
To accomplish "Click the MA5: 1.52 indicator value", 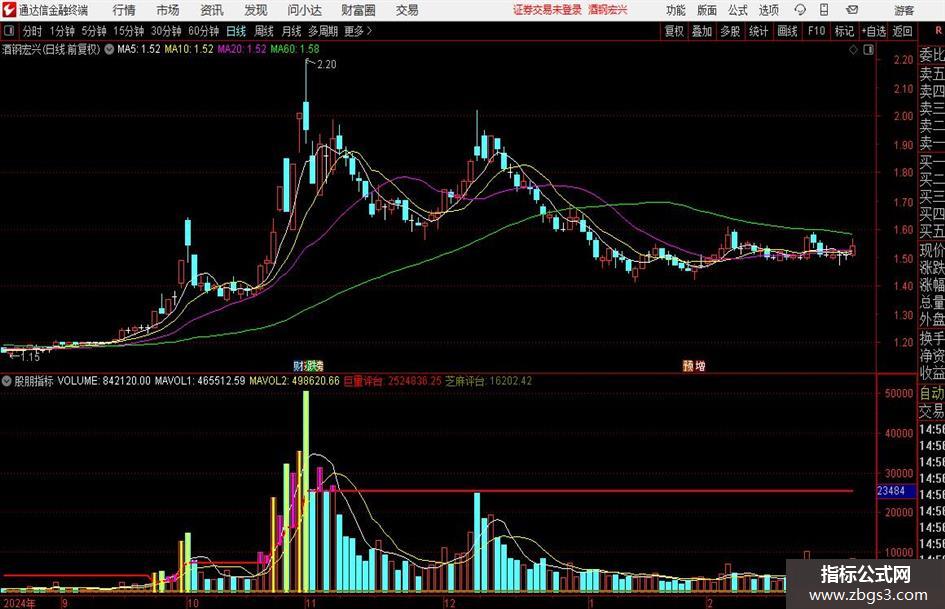I will pos(139,49).
